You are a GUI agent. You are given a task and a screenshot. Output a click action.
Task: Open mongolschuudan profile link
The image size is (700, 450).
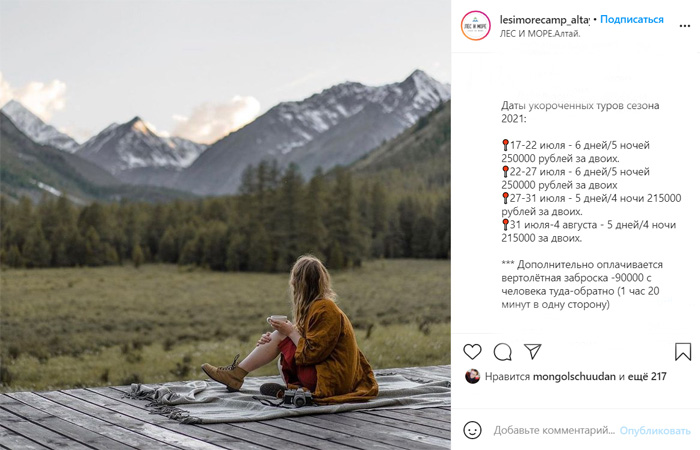[574, 376]
